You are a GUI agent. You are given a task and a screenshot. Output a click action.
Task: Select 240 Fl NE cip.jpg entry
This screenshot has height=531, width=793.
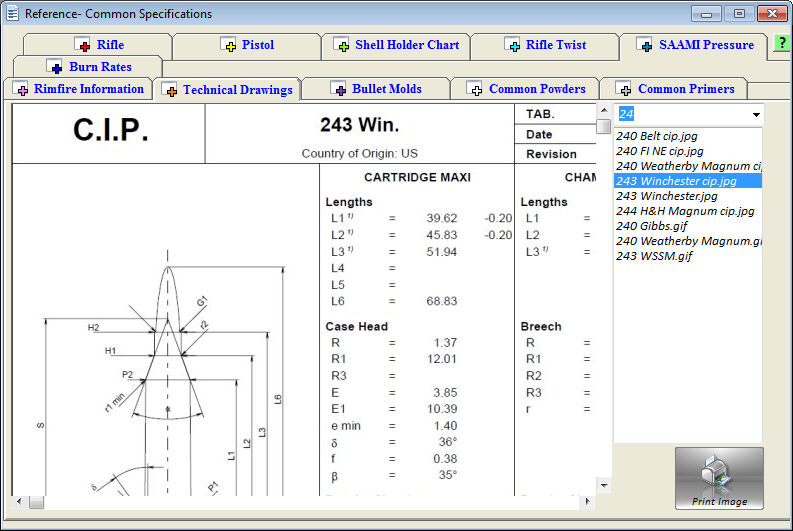coord(688,151)
